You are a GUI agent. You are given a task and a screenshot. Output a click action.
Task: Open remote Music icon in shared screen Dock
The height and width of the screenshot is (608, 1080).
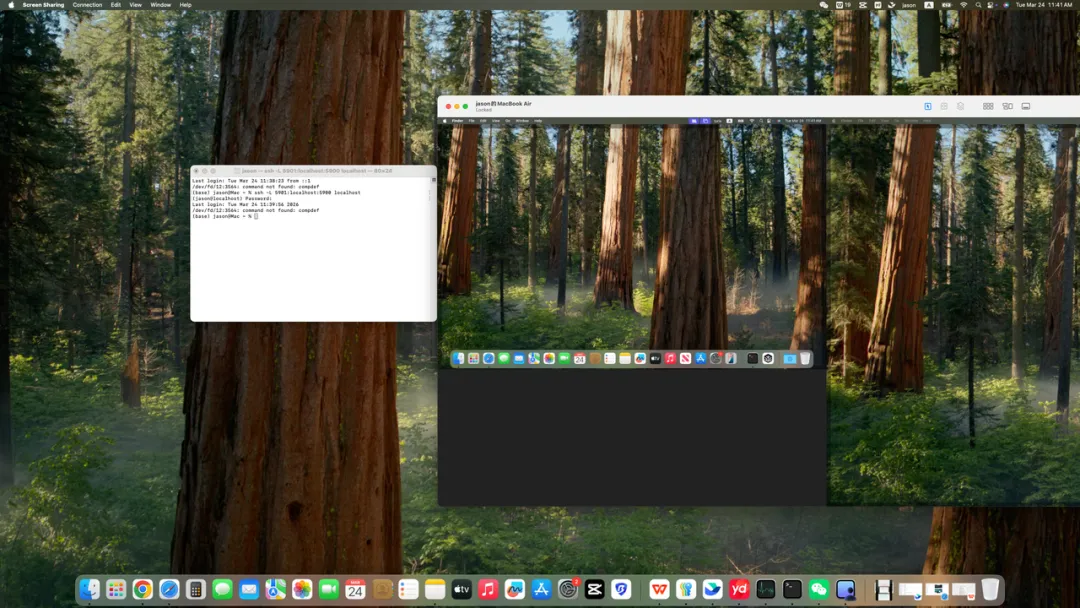(x=670, y=359)
